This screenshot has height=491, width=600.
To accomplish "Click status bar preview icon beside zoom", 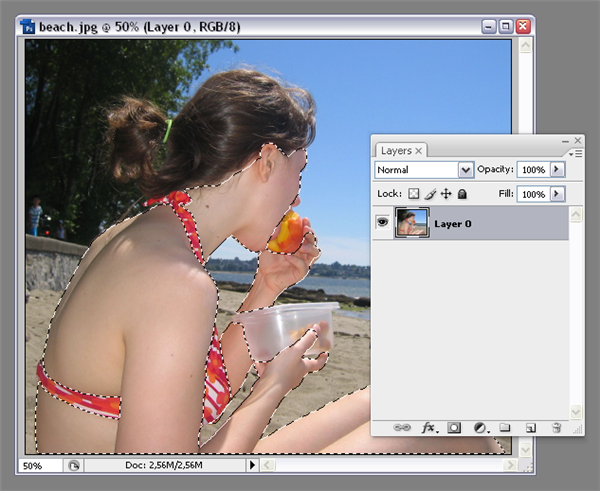I will pyautogui.click(x=74, y=466).
